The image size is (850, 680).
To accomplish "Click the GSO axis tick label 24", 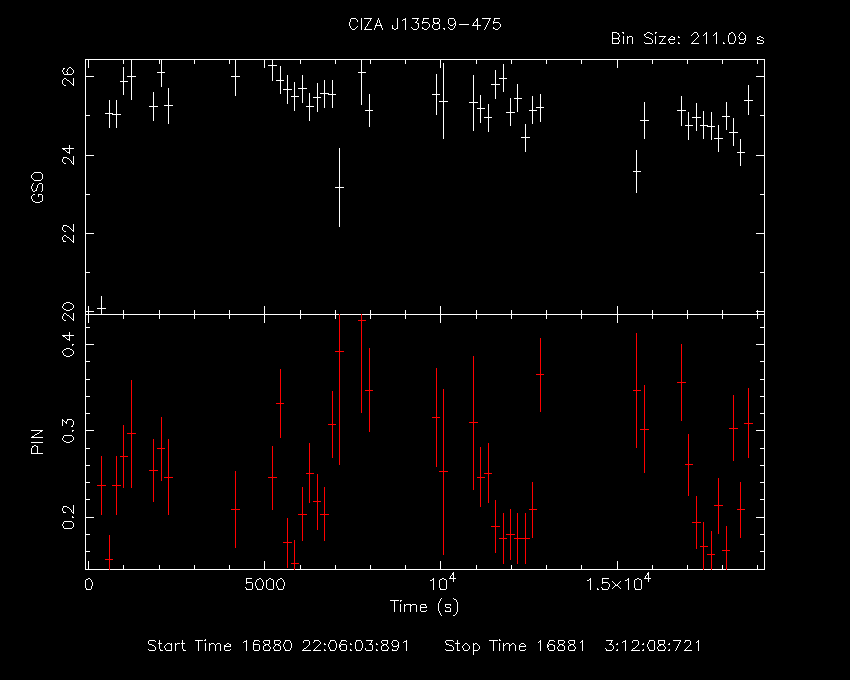I will click(x=68, y=156).
